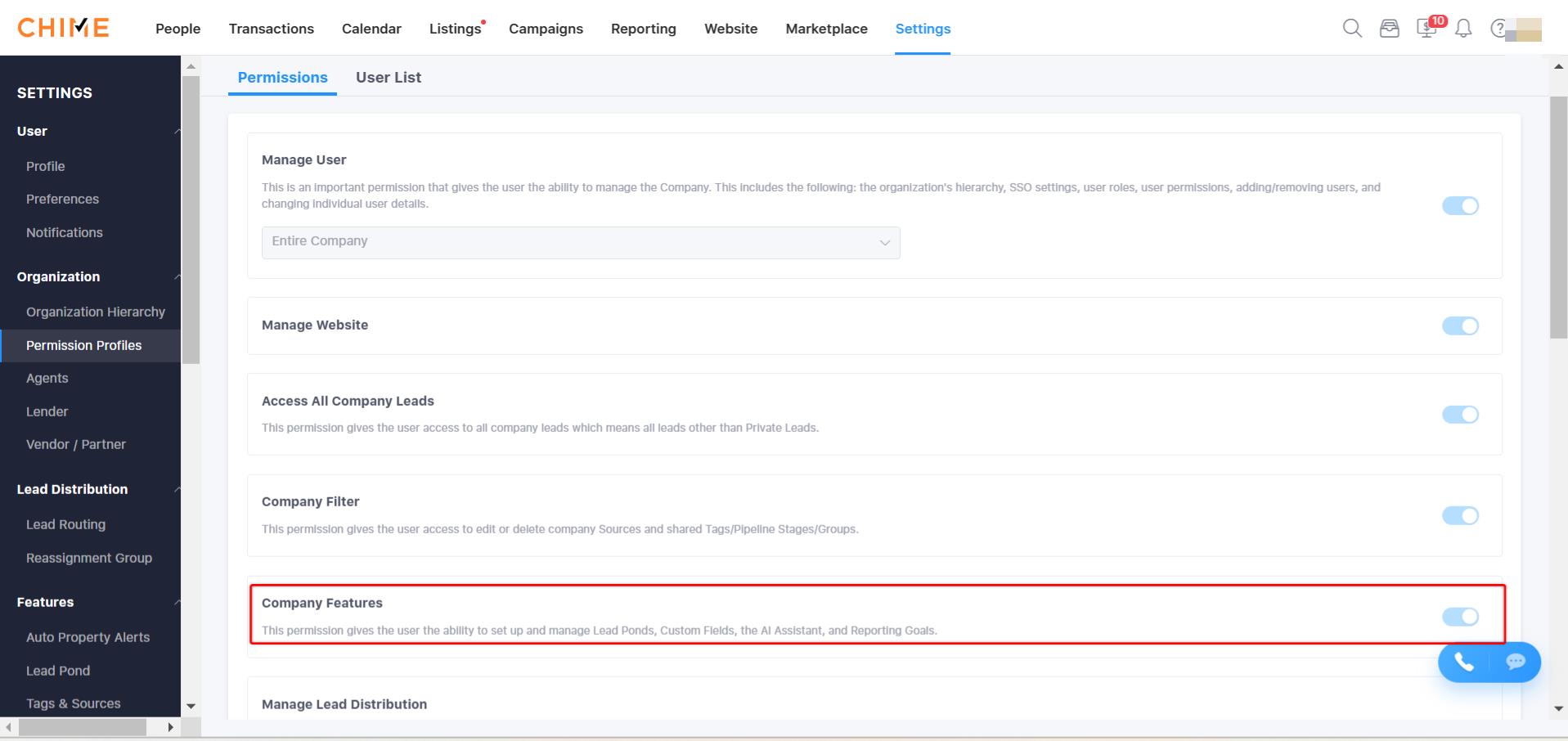
Task: Open Lender in sidebar
Action: tap(47, 412)
